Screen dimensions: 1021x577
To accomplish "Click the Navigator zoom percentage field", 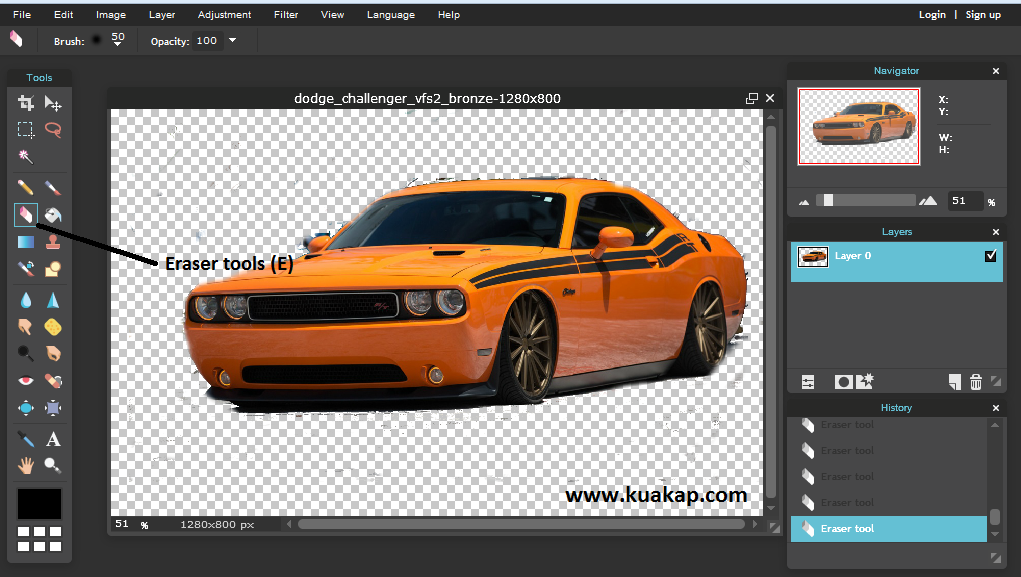I will (964, 201).
